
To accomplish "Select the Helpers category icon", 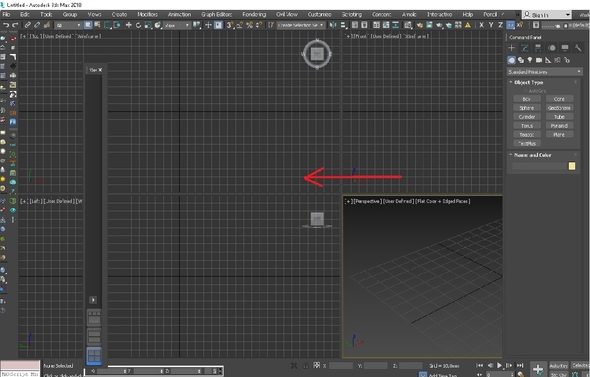I will [x=548, y=60].
